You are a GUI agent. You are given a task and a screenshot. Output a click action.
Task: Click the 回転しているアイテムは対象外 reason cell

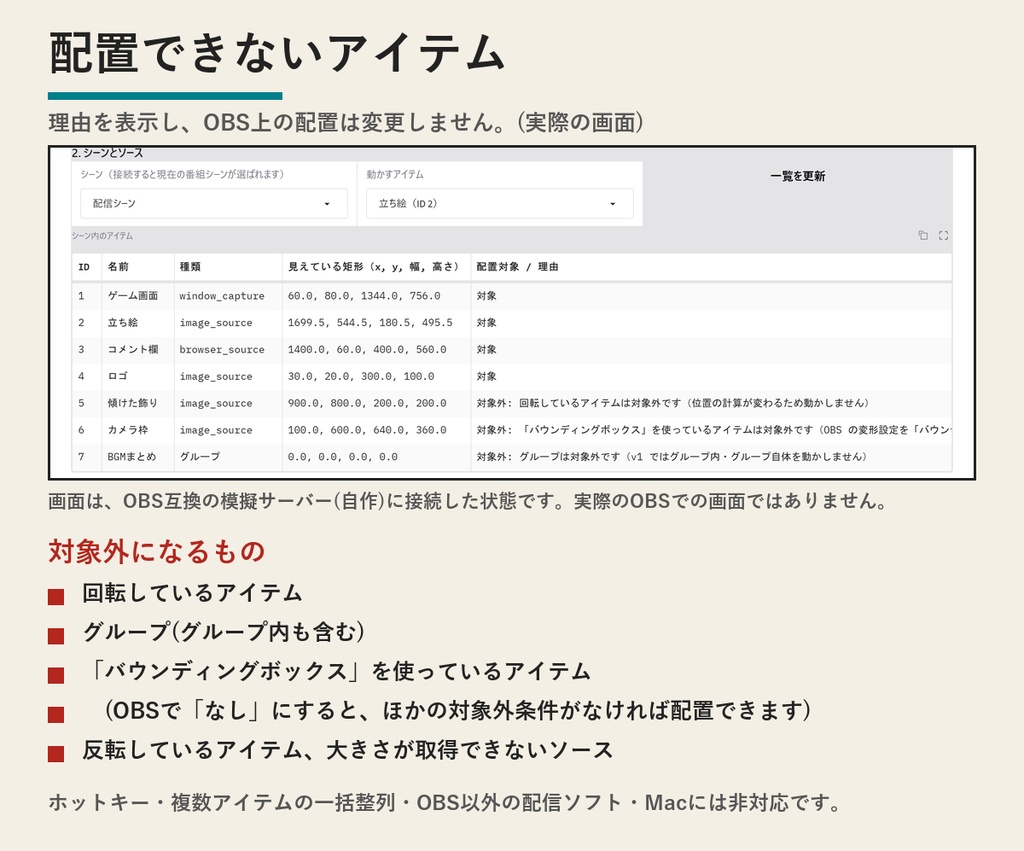pyautogui.click(x=711, y=403)
